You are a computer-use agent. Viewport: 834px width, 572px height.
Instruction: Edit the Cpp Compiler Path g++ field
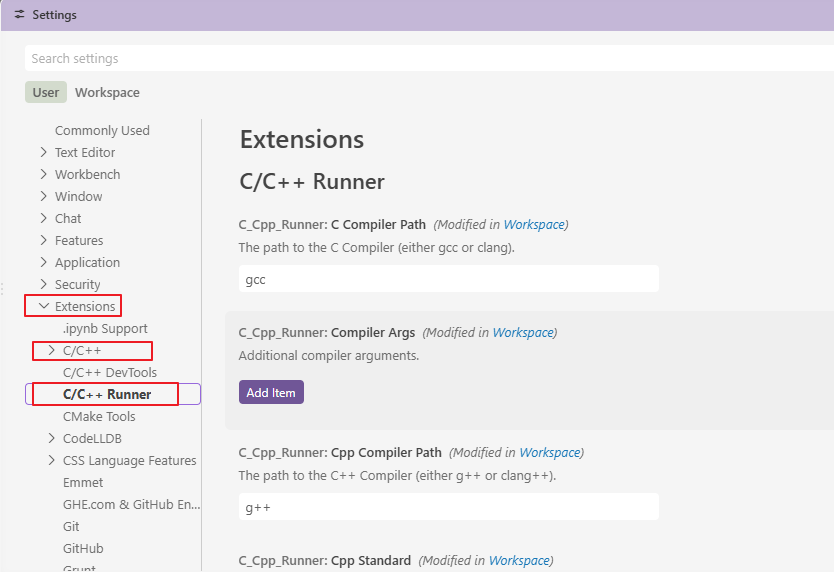click(x=449, y=507)
